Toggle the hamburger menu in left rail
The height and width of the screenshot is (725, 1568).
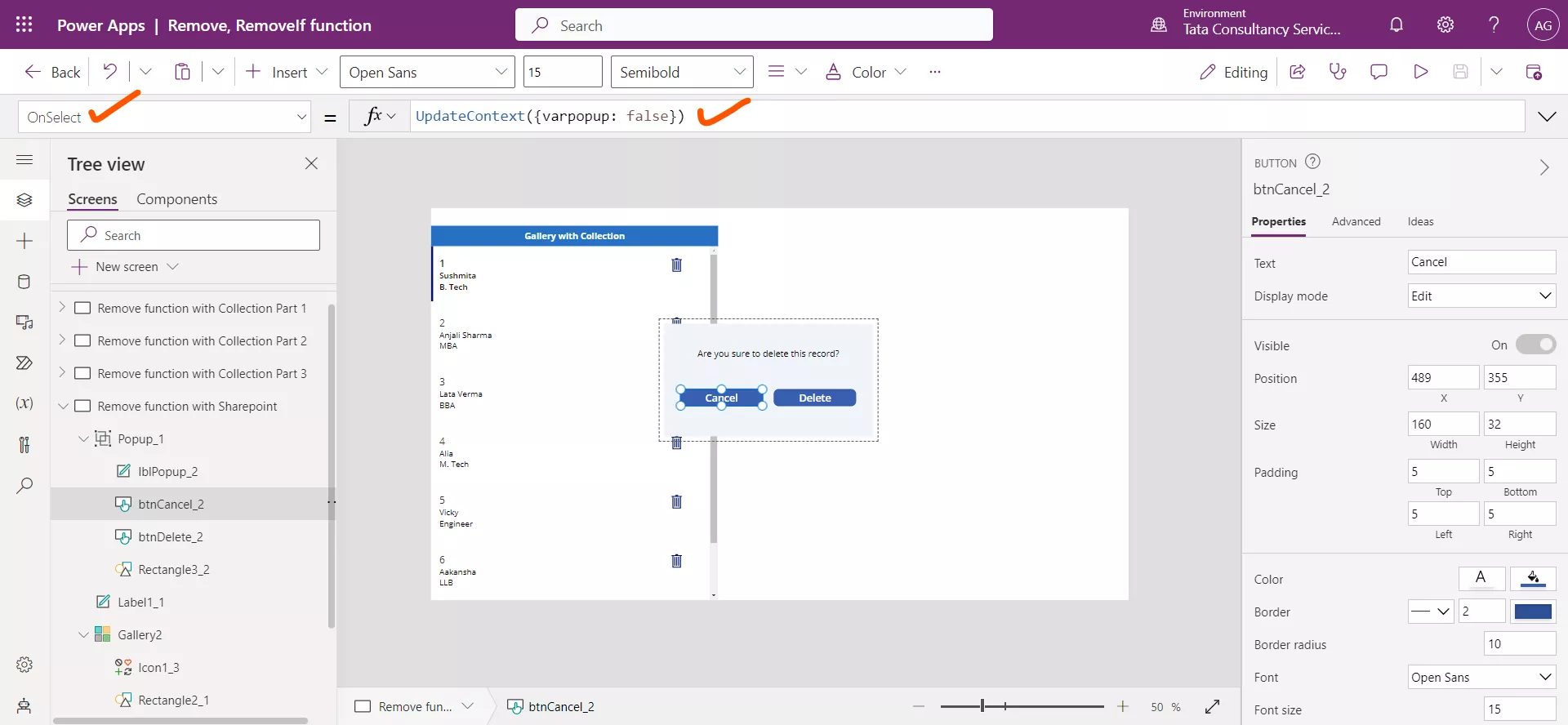click(x=24, y=160)
